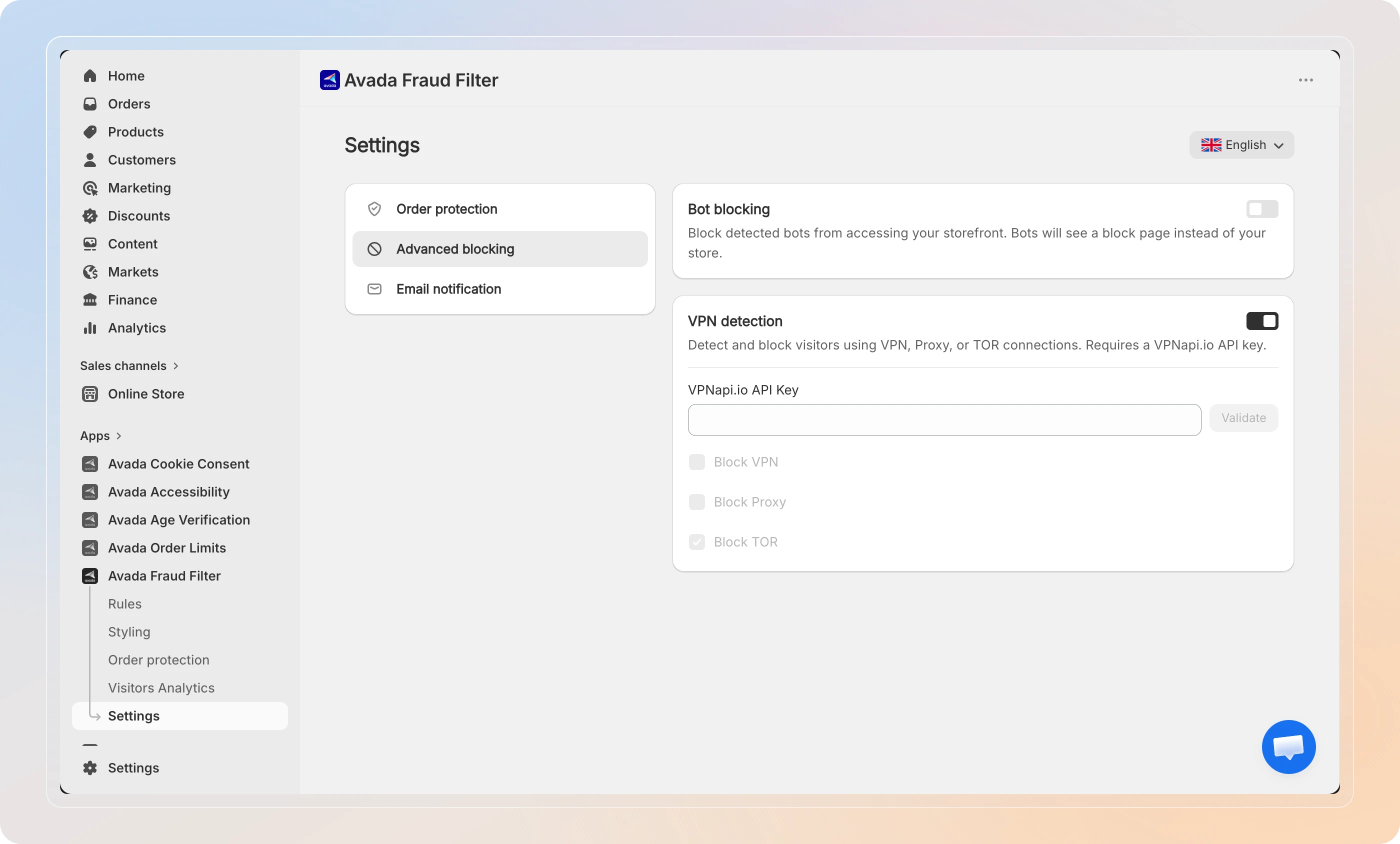This screenshot has width=1400, height=844.
Task: Click the Block VPN label text
Action: 746,462
